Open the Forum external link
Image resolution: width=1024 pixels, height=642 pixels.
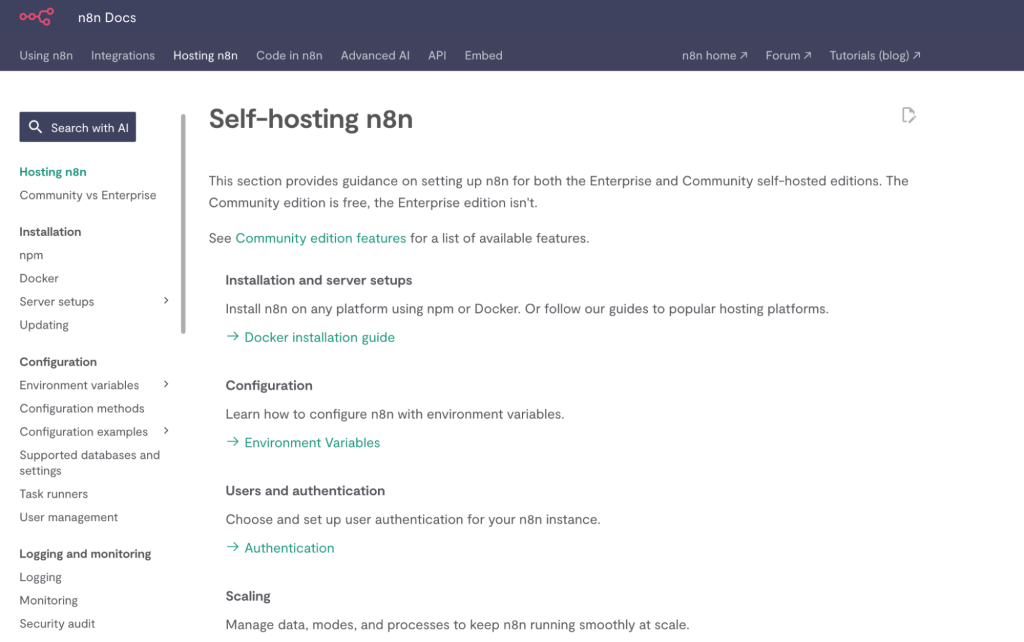click(788, 56)
